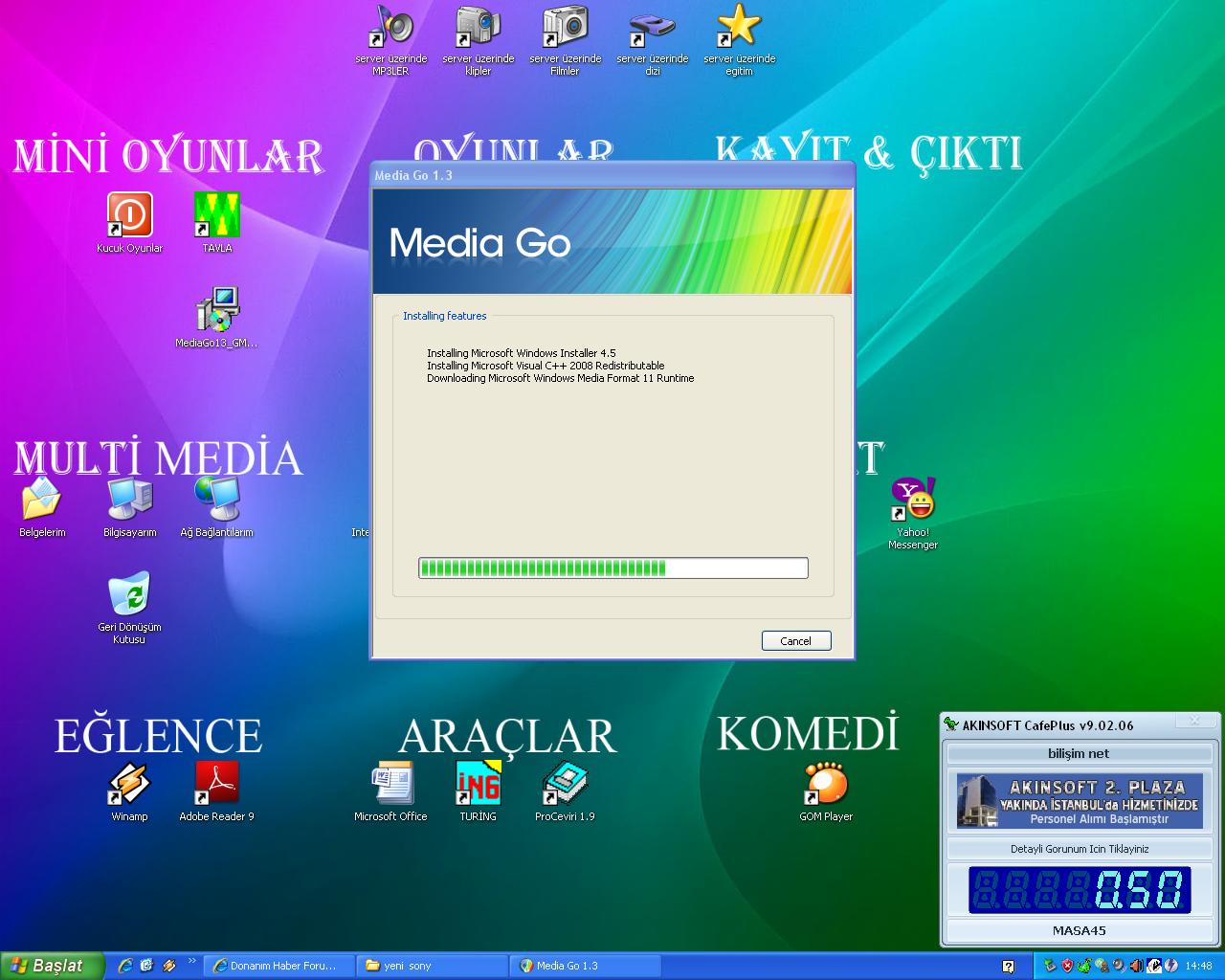The width and height of the screenshot is (1225, 980).
Task: Click Safely Remove Hardware tray icon
Action: click(x=1050, y=966)
